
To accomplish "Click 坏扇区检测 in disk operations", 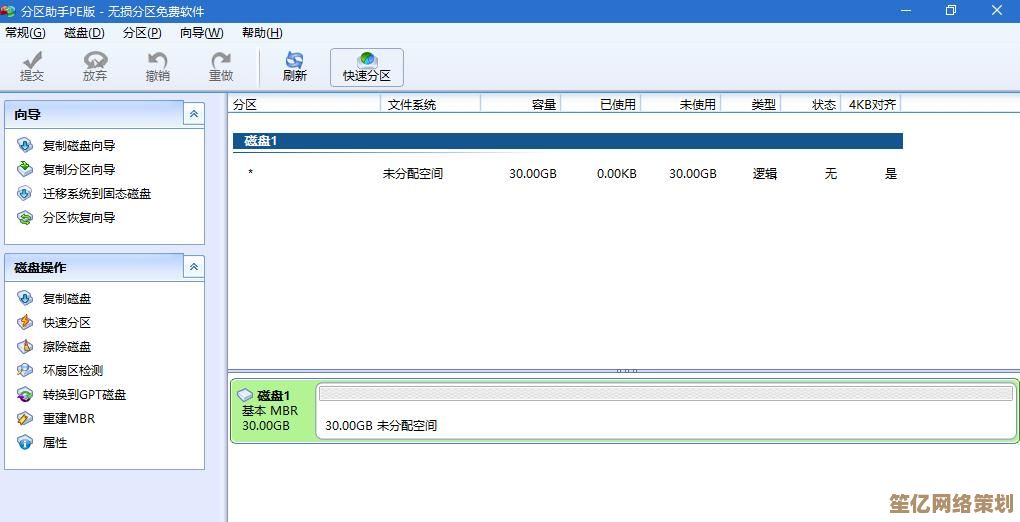I will coord(72,371).
